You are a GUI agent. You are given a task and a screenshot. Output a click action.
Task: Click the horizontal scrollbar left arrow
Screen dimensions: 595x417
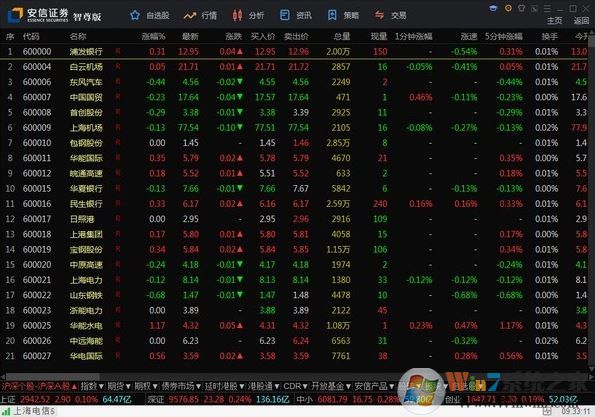[x=3, y=377]
